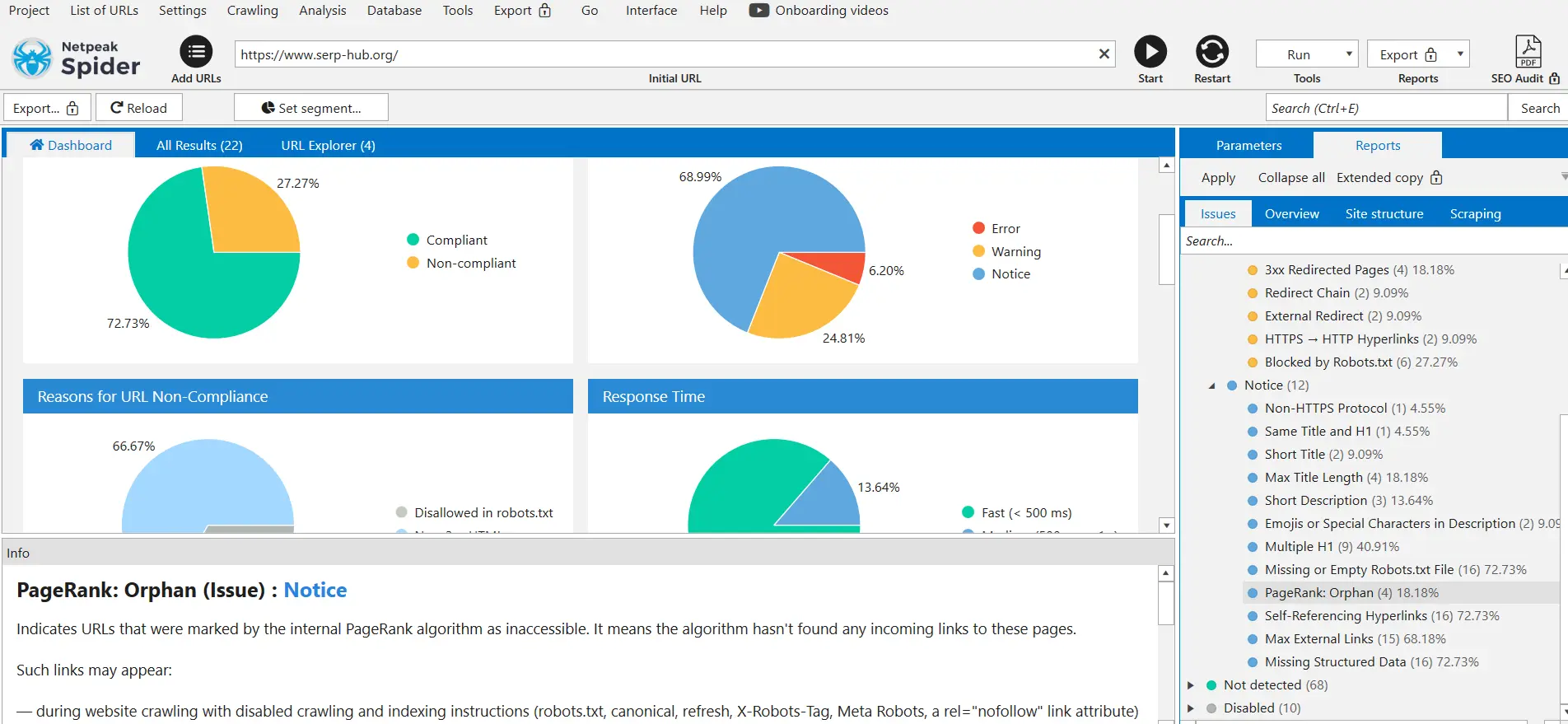Switch to the All Results tab
The image size is (1568, 724).
point(199,145)
